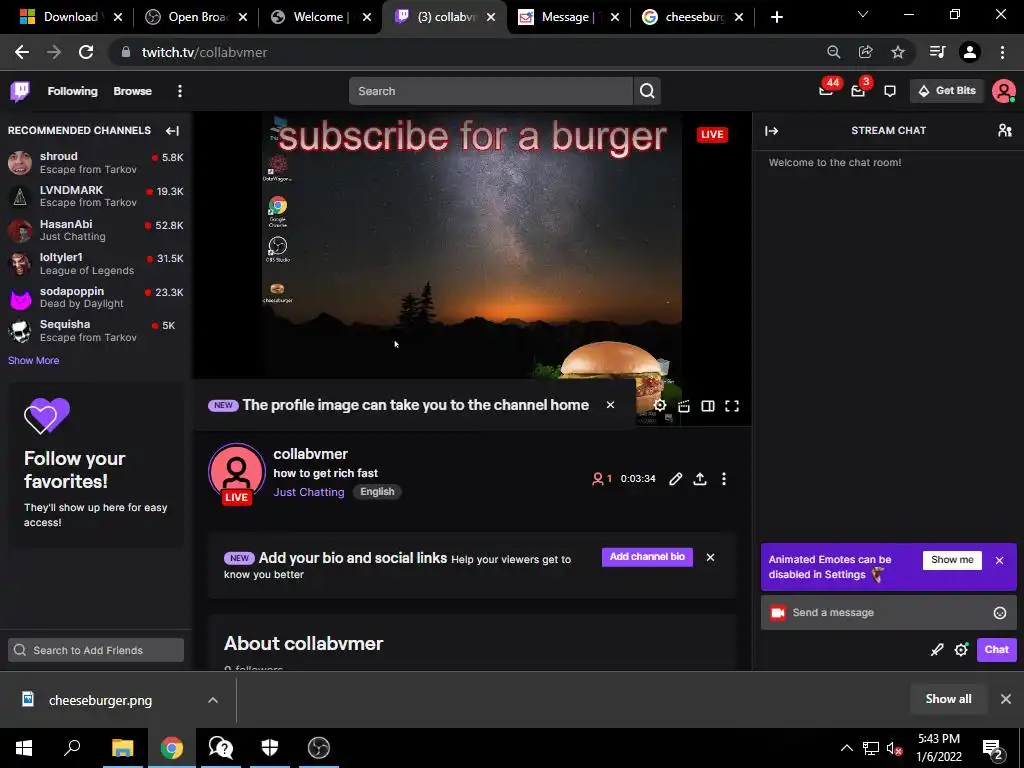Open the cheeseburger.png download options arrow
This screenshot has height=768, width=1024.
[213, 700]
